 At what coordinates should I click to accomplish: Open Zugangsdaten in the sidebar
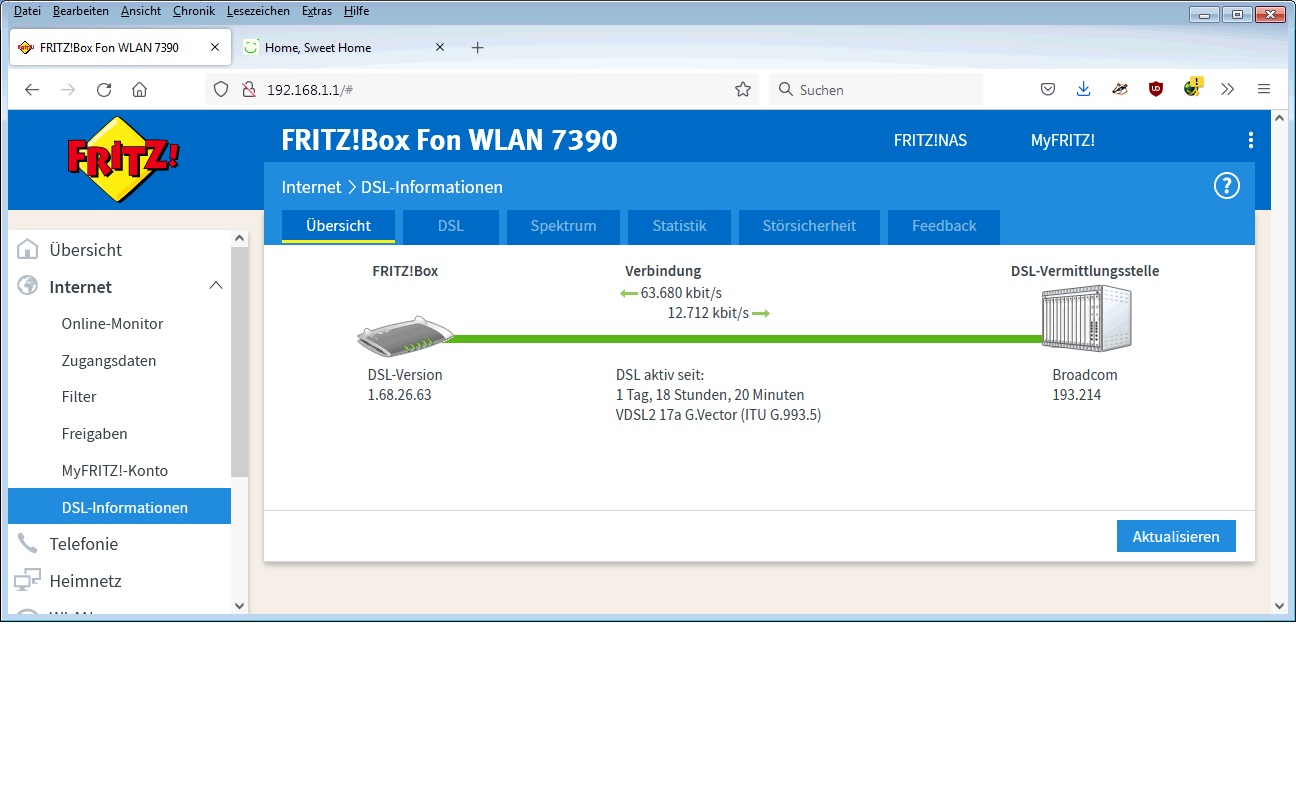coord(109,361)
